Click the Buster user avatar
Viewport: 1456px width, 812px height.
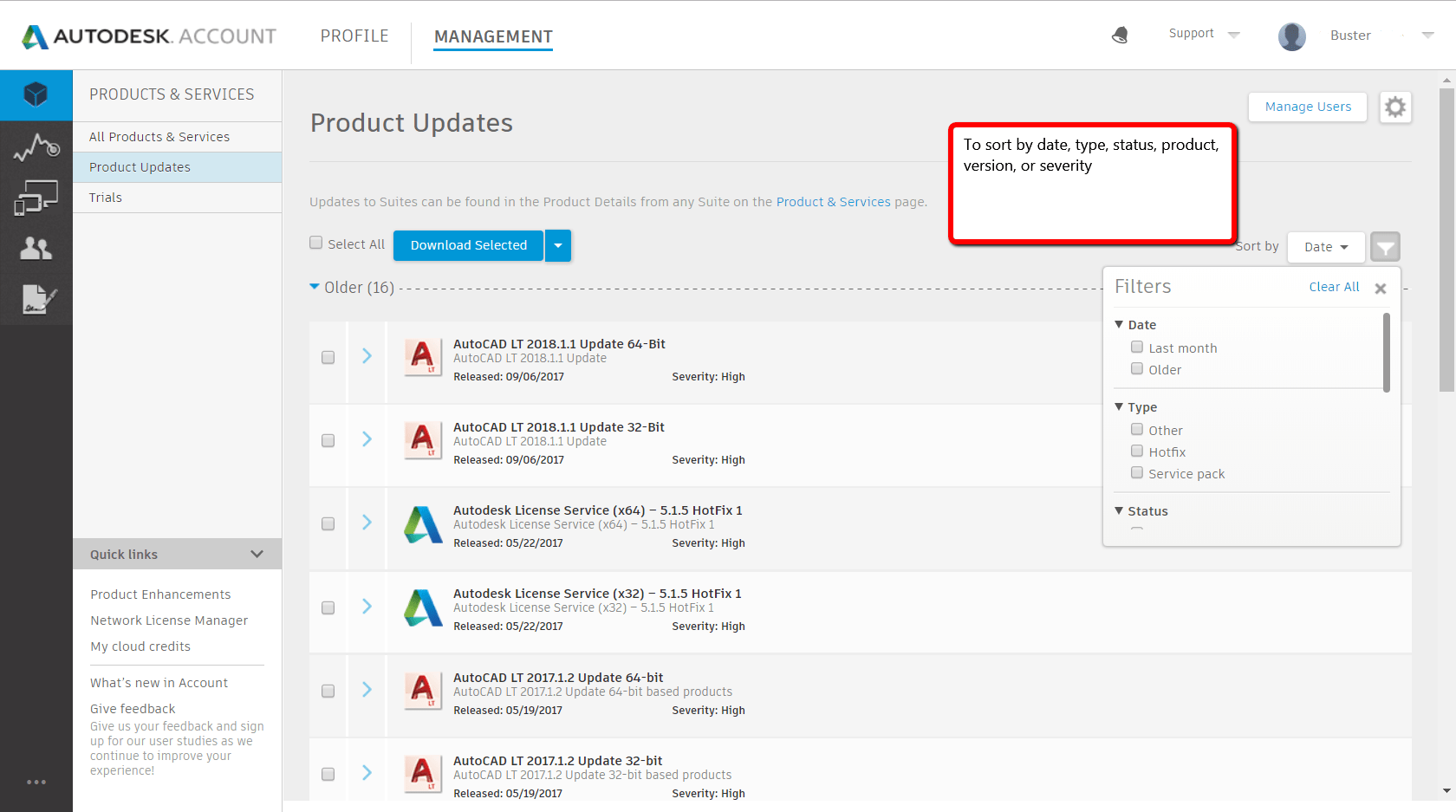tap(1292, 36)
